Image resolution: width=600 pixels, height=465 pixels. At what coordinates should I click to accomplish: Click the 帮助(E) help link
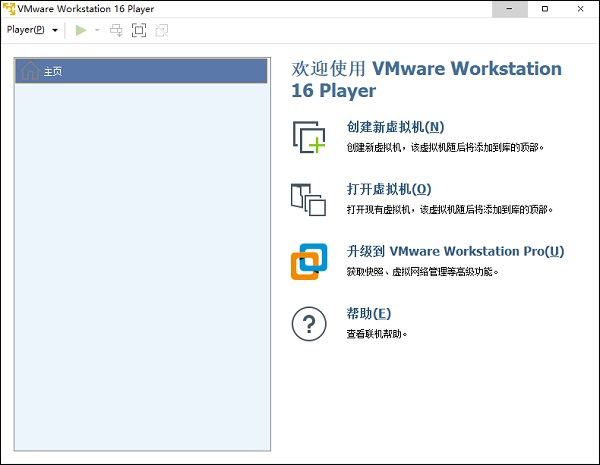pos(368,313)
